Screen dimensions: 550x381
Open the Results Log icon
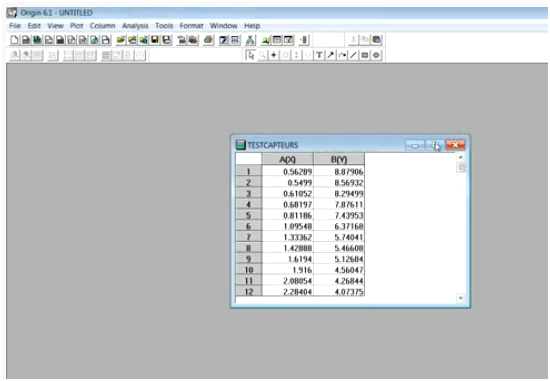coord(277,40)
